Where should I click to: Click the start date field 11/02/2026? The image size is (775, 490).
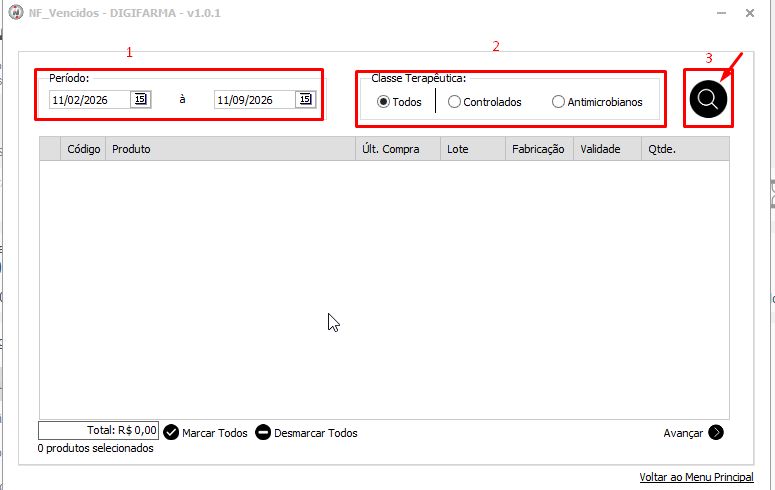(89, 100)
